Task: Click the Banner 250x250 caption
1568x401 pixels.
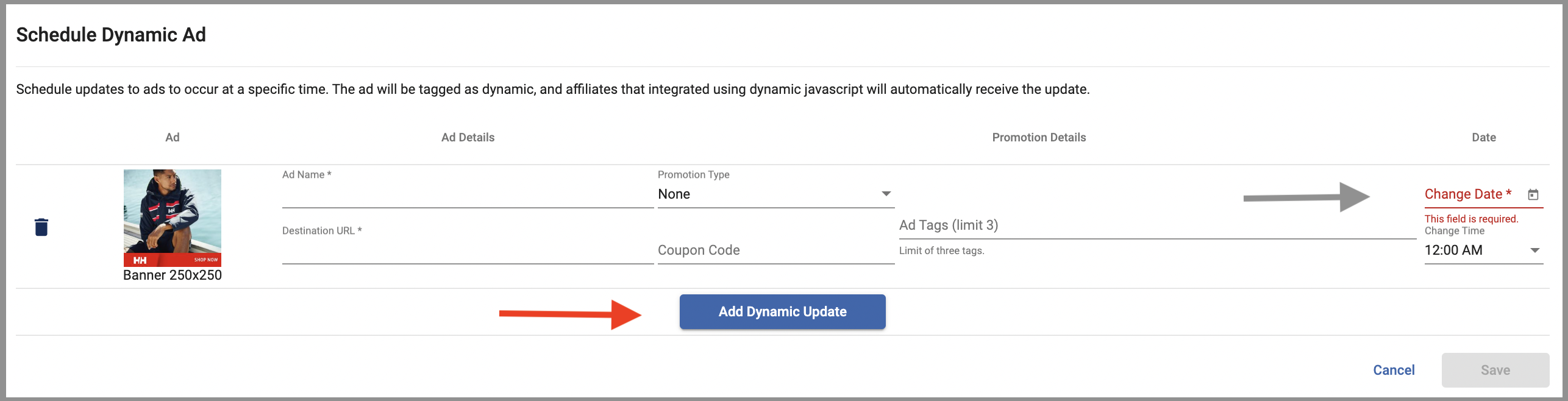Action: click(x=173, y=275)
